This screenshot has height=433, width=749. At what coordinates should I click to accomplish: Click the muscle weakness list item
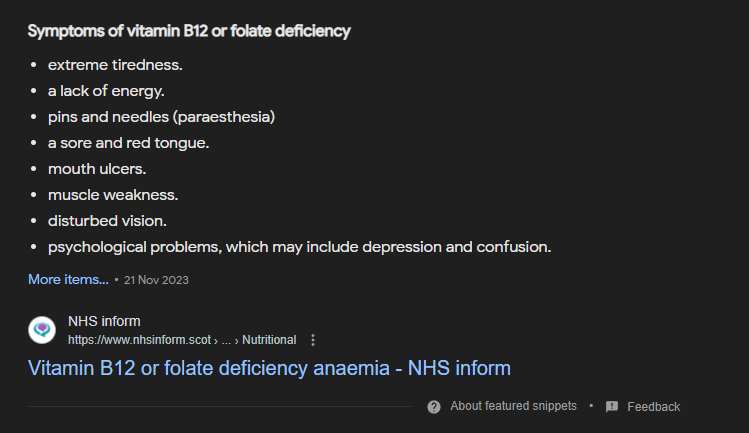click(x=113, y=195)
